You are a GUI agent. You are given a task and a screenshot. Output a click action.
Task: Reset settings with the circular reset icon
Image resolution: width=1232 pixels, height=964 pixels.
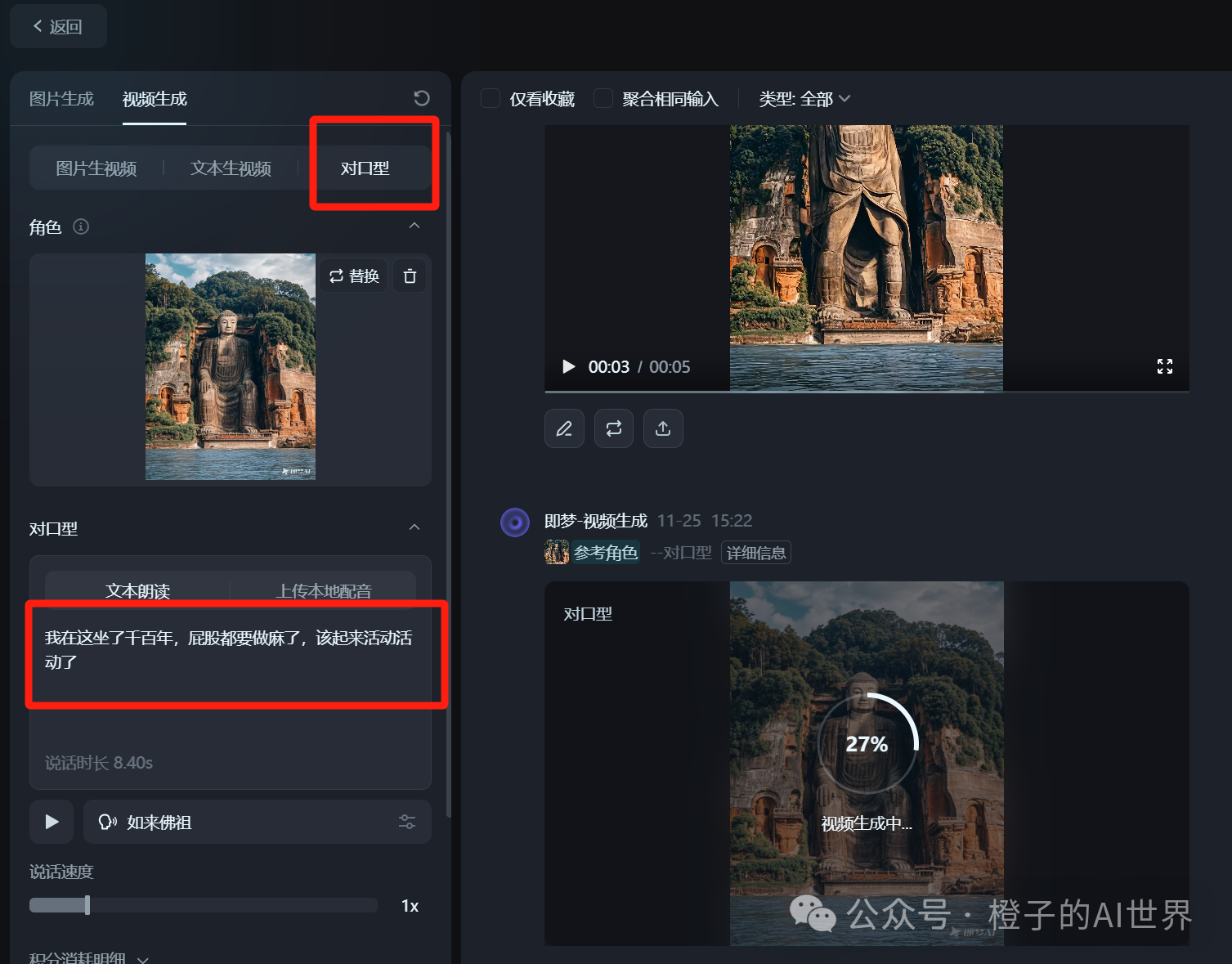(x=421, y=97)
